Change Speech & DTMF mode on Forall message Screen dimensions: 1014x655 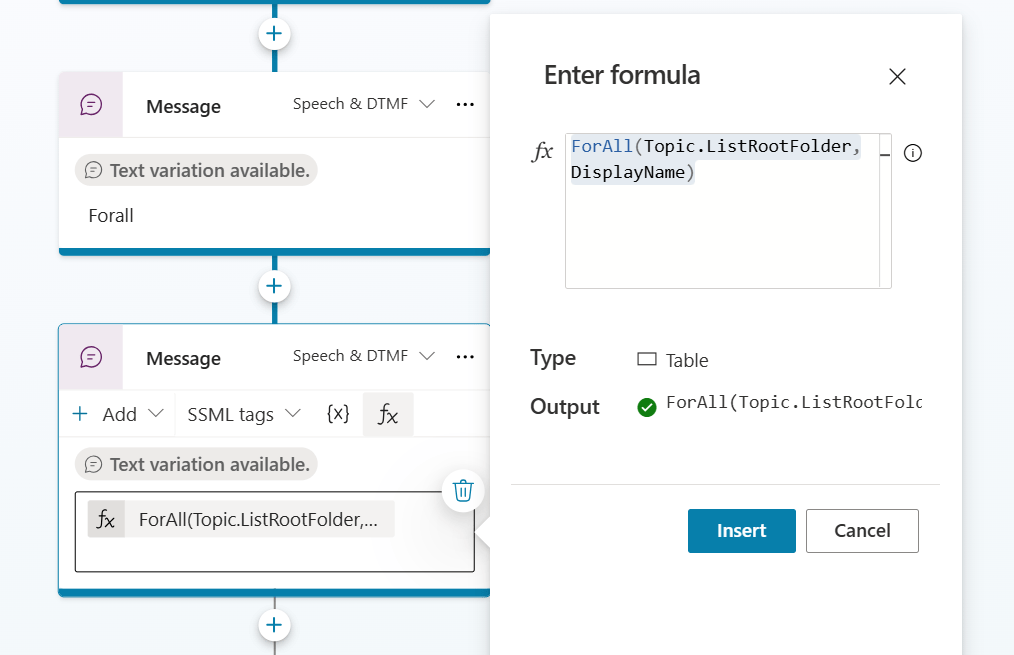click(x=363, y=104)
